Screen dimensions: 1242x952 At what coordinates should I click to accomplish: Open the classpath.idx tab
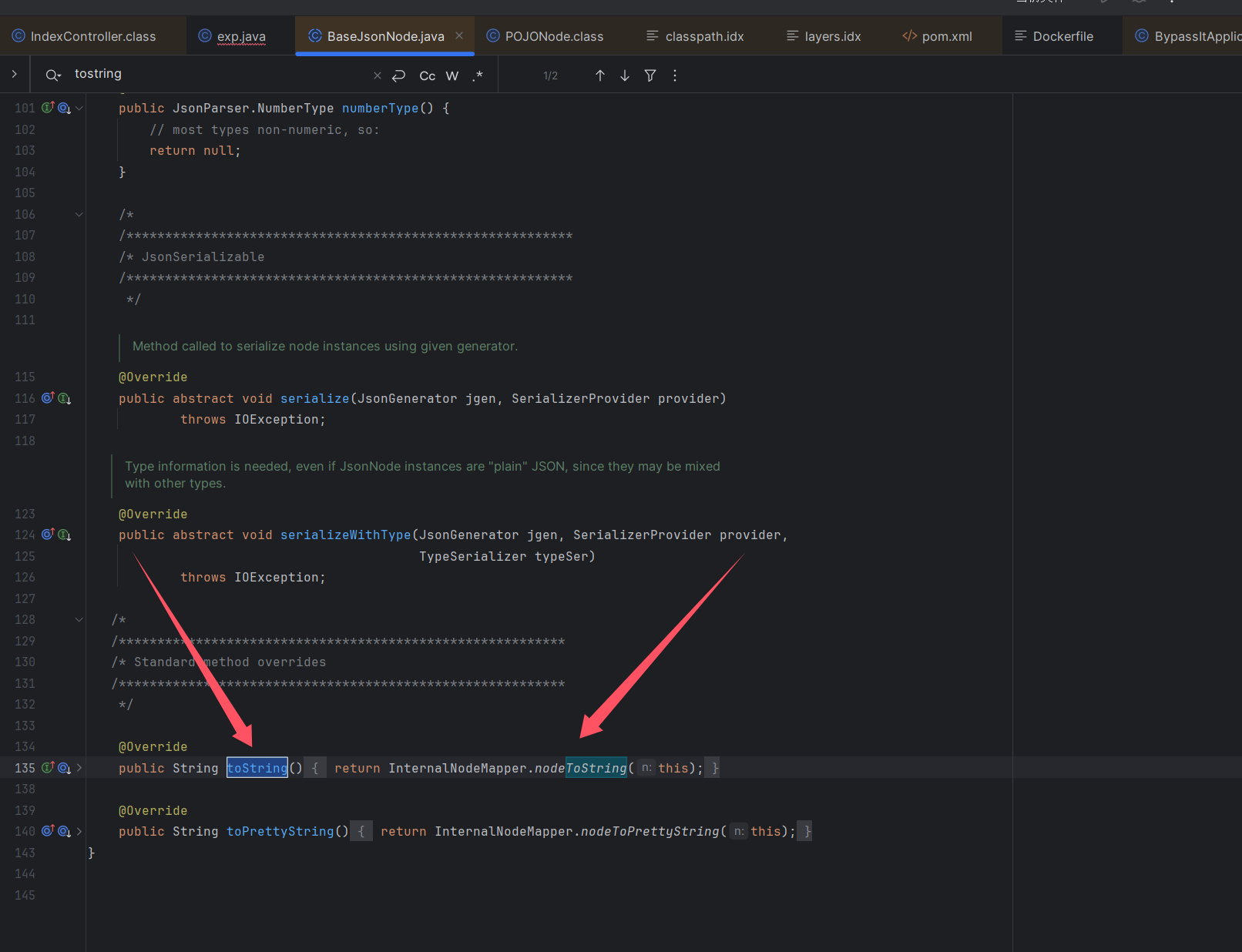[x=695, y=36]
